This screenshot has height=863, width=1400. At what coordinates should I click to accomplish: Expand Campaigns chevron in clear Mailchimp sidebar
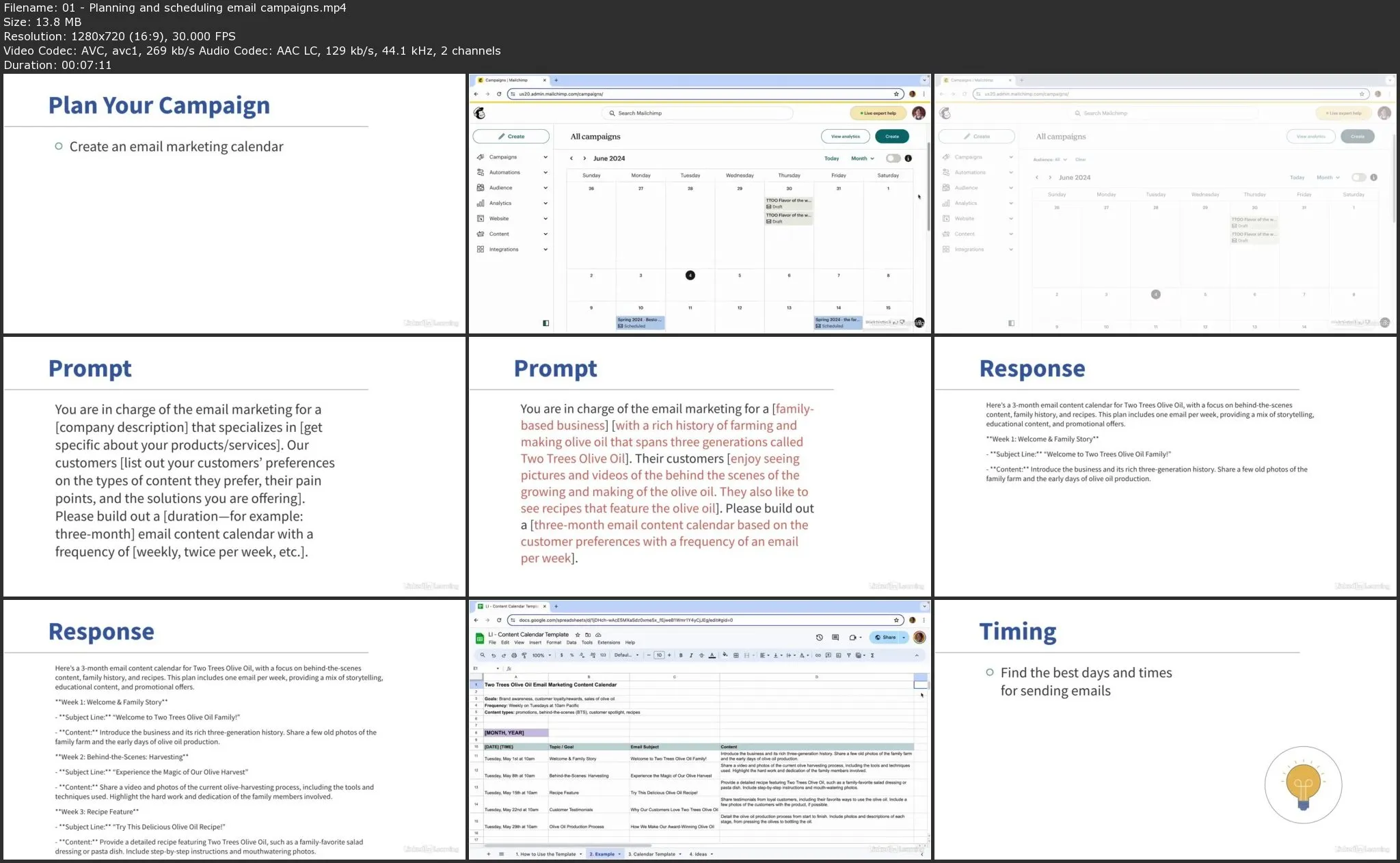546,157
